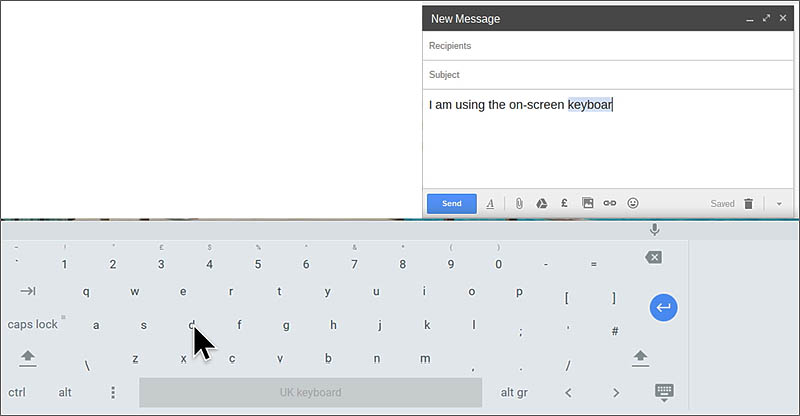This screenshot has width=800, height=416.
Task: Open keyboard menu three-dot key
Action: point(113,393)
